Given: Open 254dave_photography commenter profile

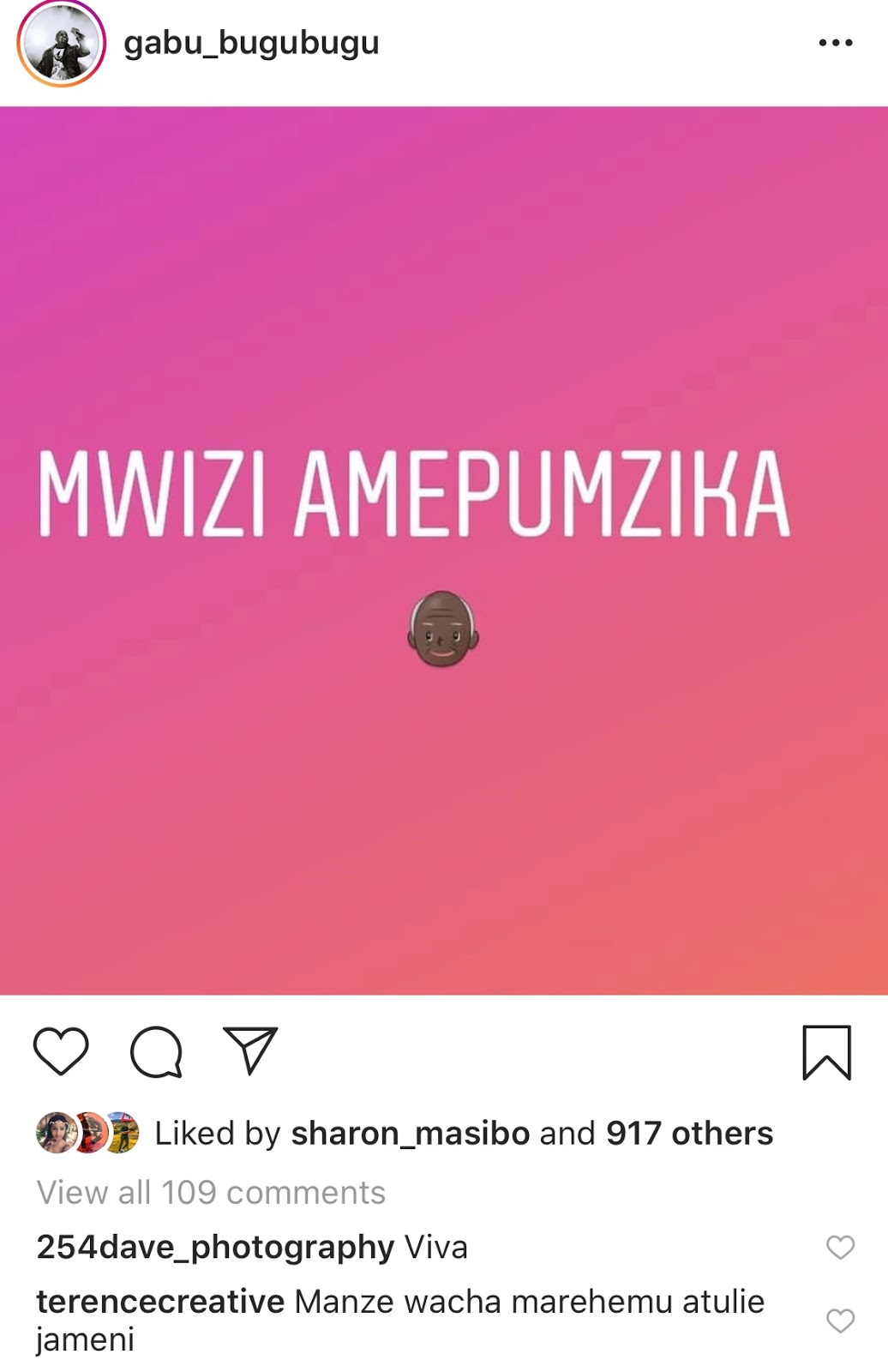Looking at the screenshot, I should point(215,1248).
